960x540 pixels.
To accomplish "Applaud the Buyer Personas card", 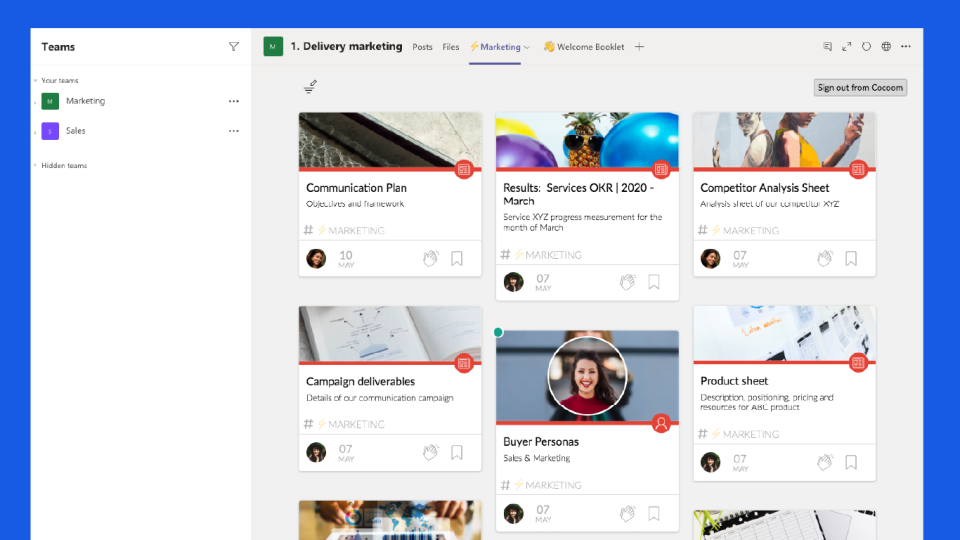I will click(x=628, y=513).
